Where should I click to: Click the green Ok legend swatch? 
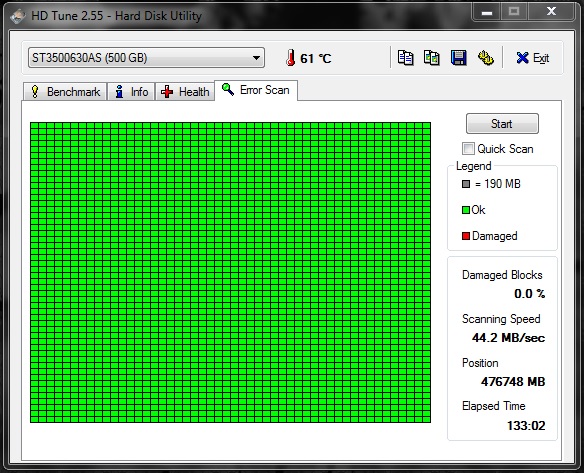(466, 210)
